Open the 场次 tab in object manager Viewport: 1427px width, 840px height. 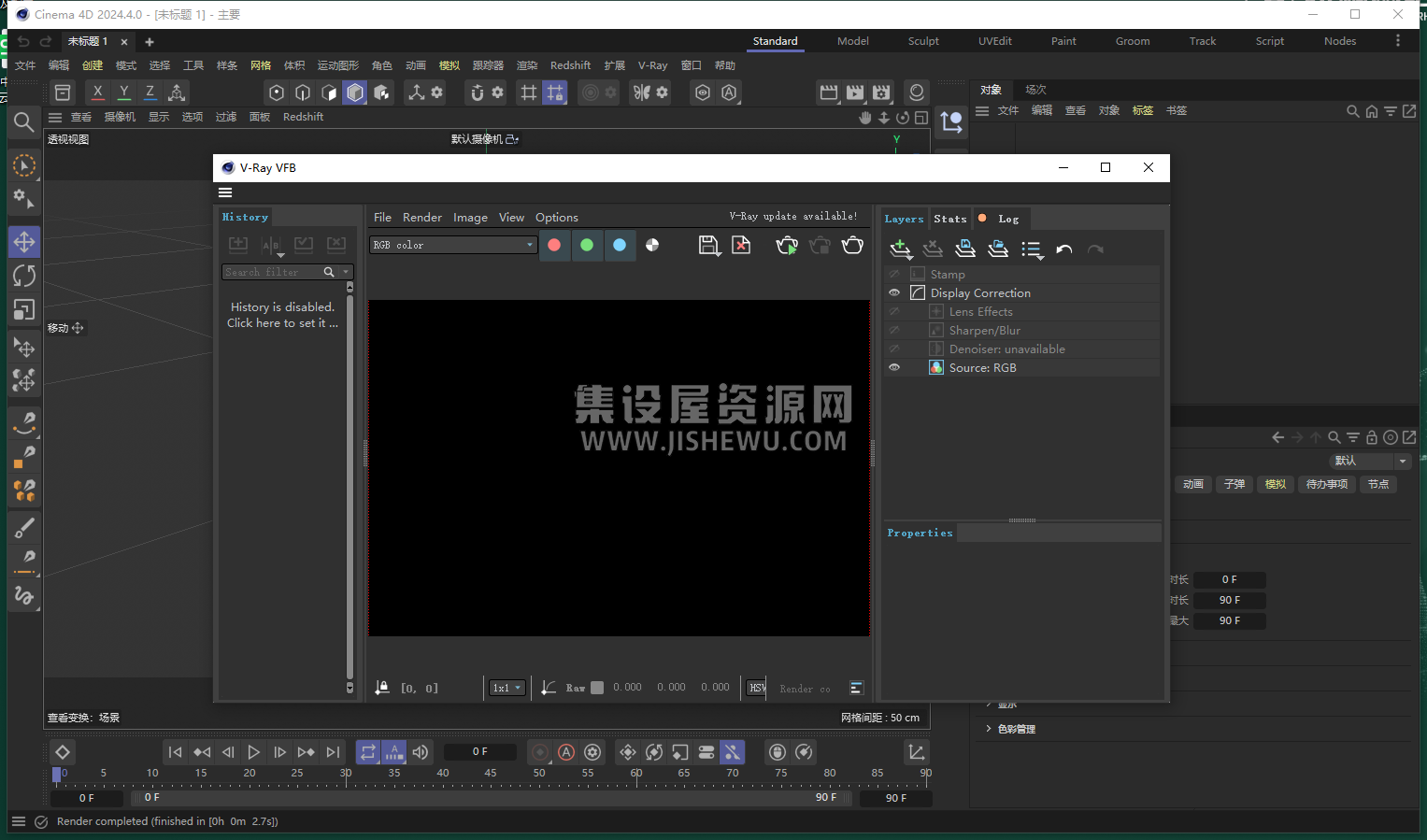point(1035,90)
